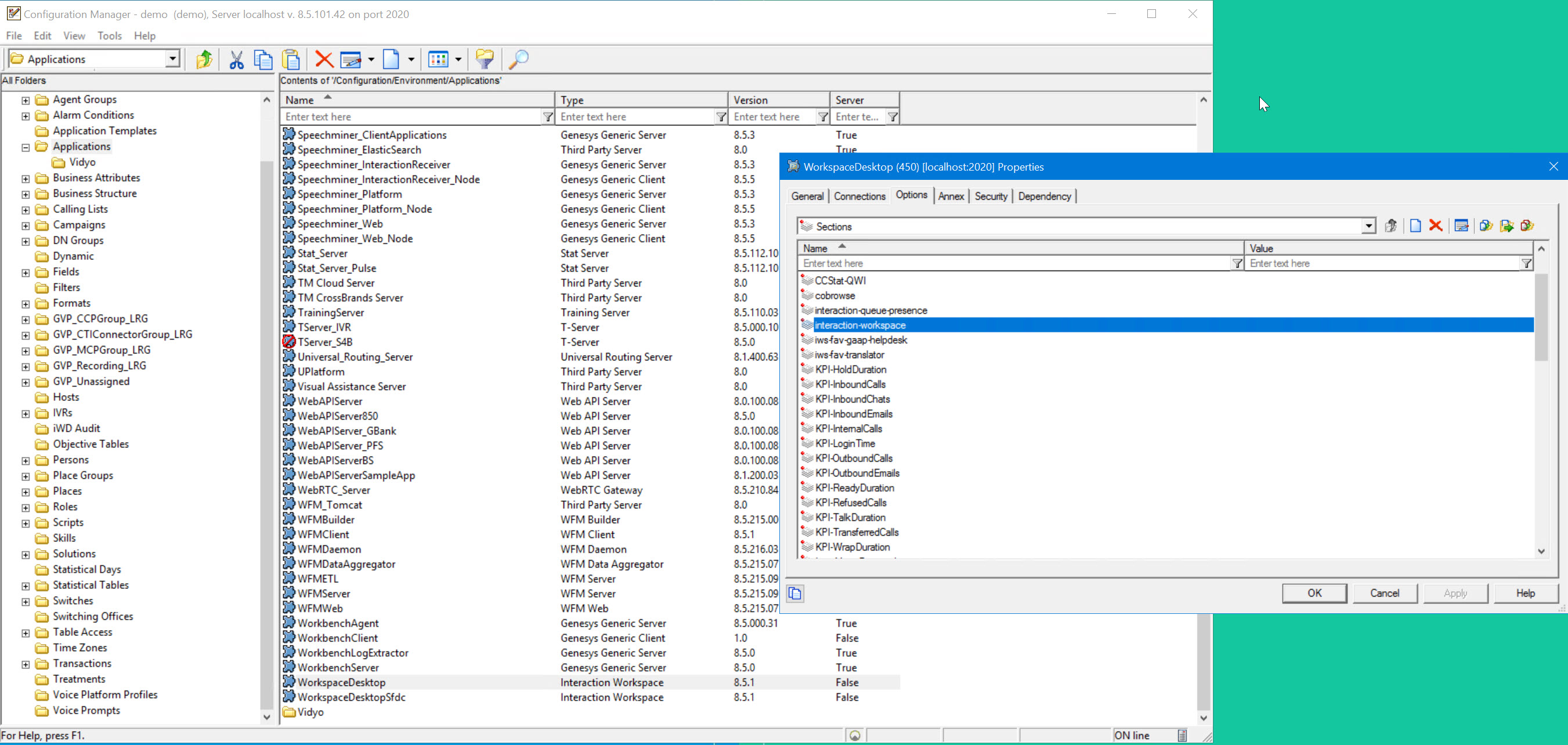Open dropdown arrow next to new object icon
The height and width of the screenshot is (745, 1568).
click(411, 59)
